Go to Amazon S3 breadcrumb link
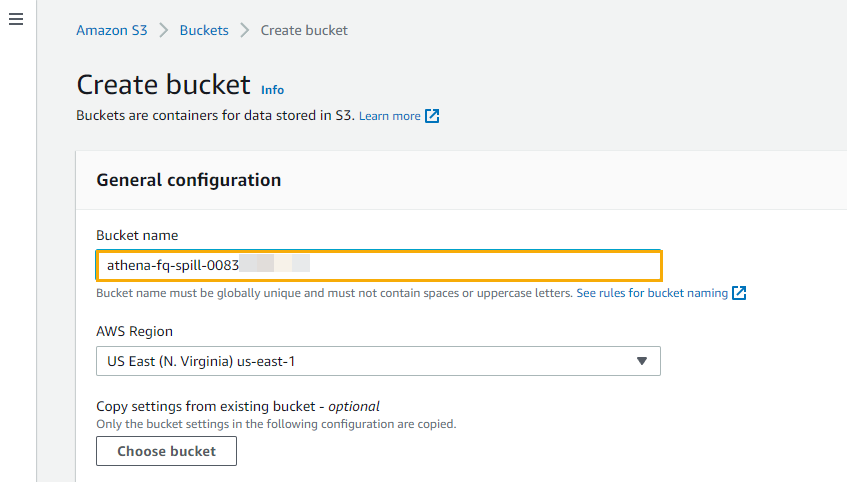This screenshot has width=847, height=482. (x=111, y=30)
